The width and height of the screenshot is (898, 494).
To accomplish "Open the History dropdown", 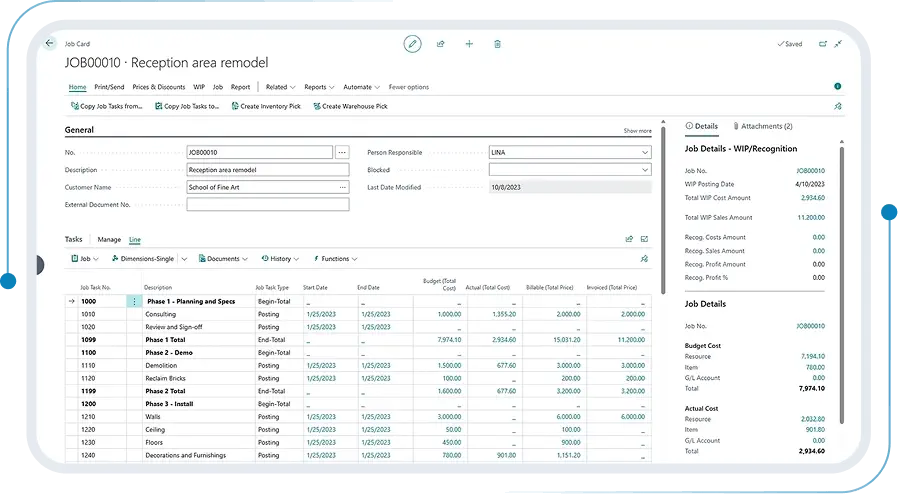I will point(280,259).
